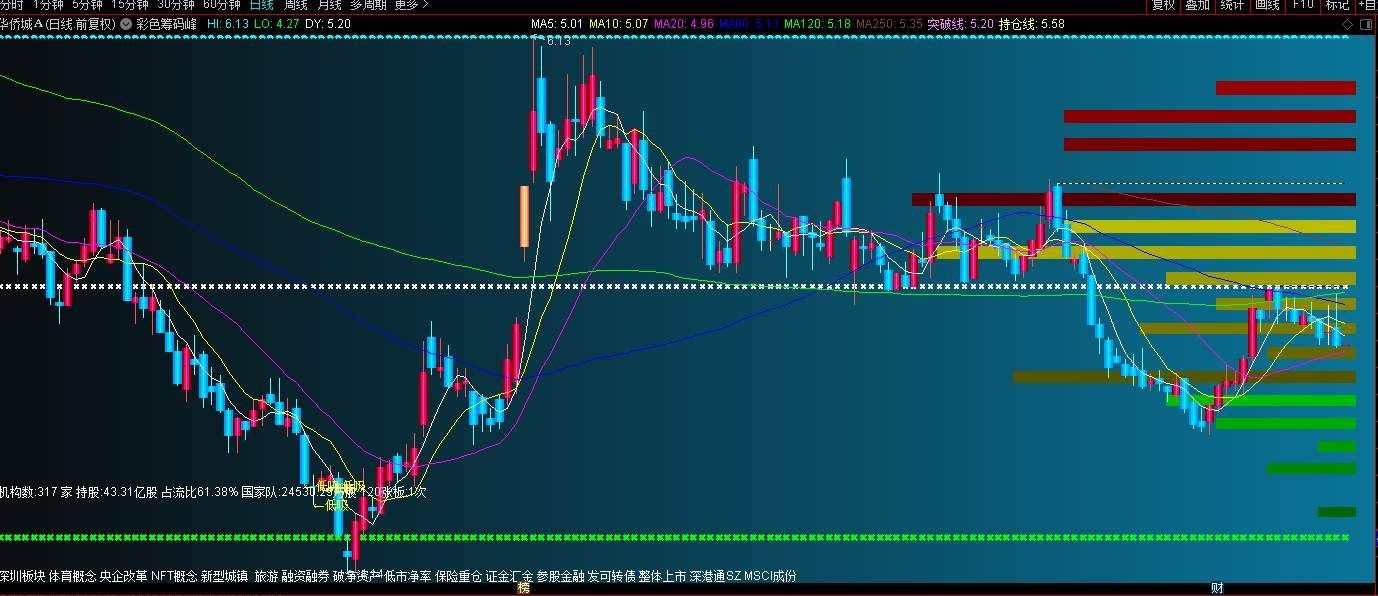This screenshot has height=596, width=1378.
Task: Click the diamond icon at top right
Action: tap(1346, 23)
